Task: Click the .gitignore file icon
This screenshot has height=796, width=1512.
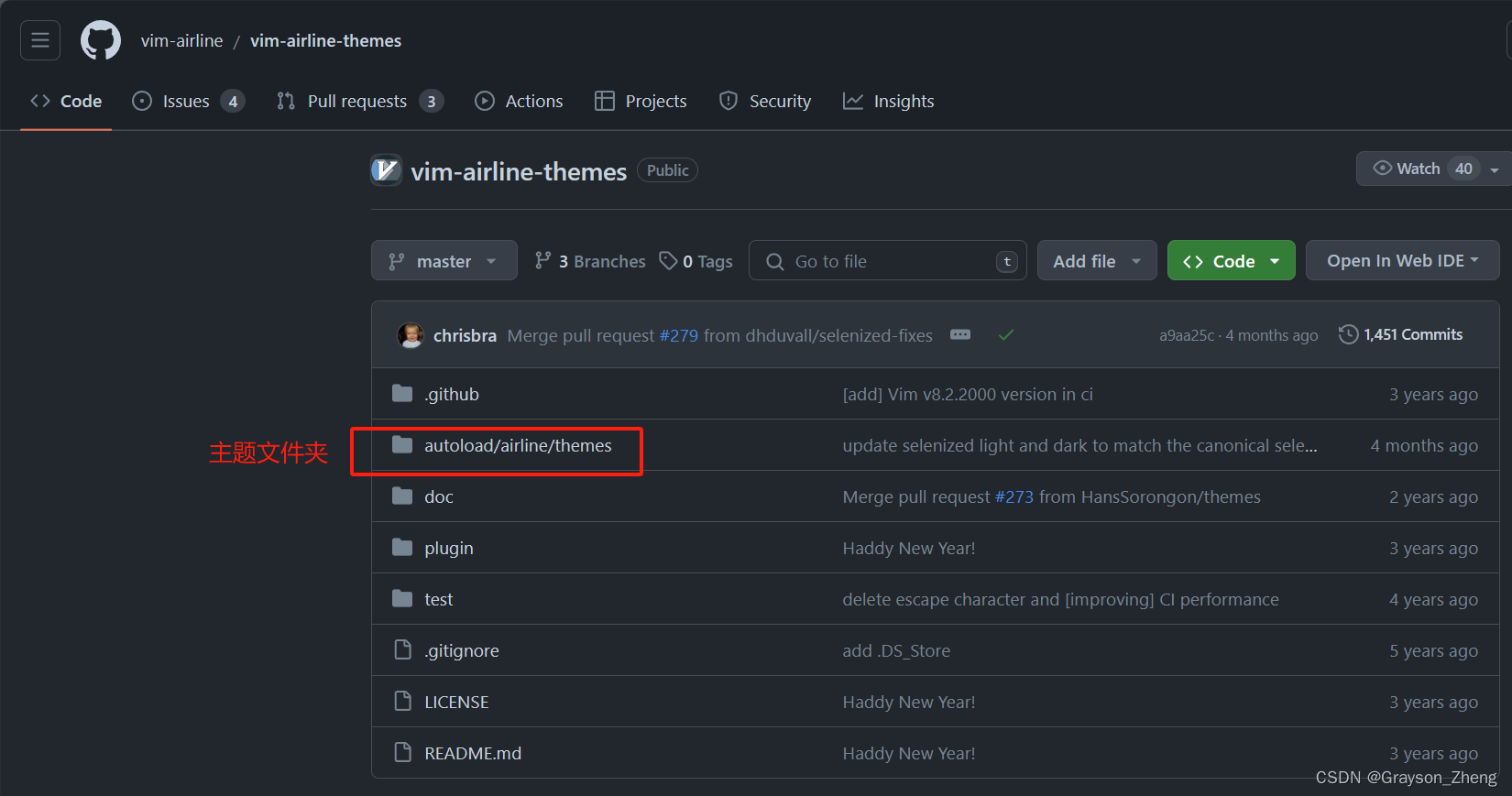Action: click(x=402, y=650)
